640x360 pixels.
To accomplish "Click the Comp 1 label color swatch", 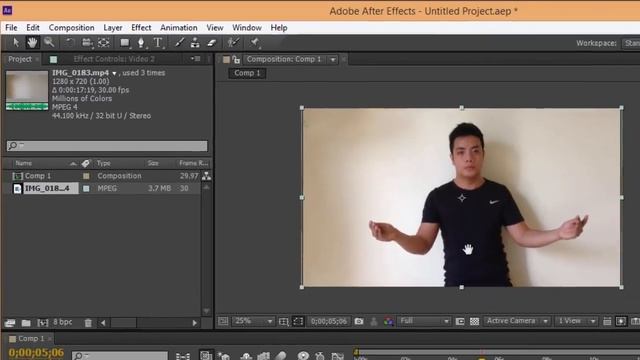I will coord(86,176).
